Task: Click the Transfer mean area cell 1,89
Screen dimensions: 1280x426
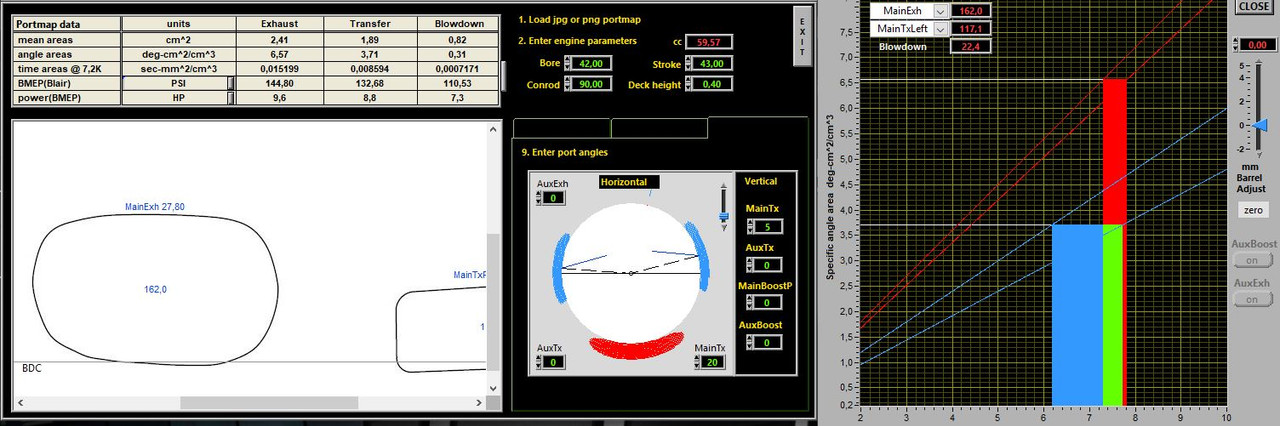Action: point(370,39)
